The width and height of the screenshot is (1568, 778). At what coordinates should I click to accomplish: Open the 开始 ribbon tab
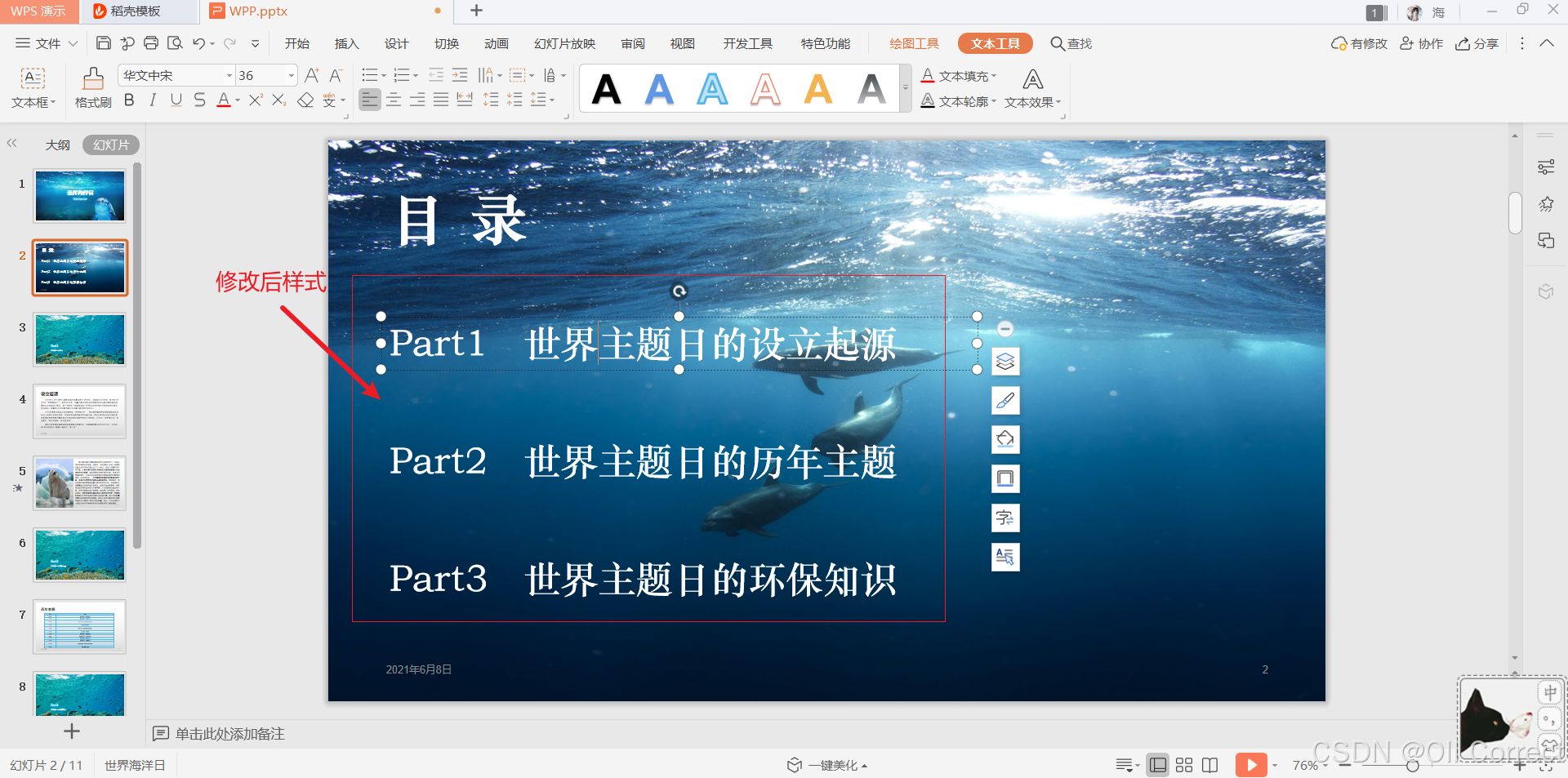[297, 43]
